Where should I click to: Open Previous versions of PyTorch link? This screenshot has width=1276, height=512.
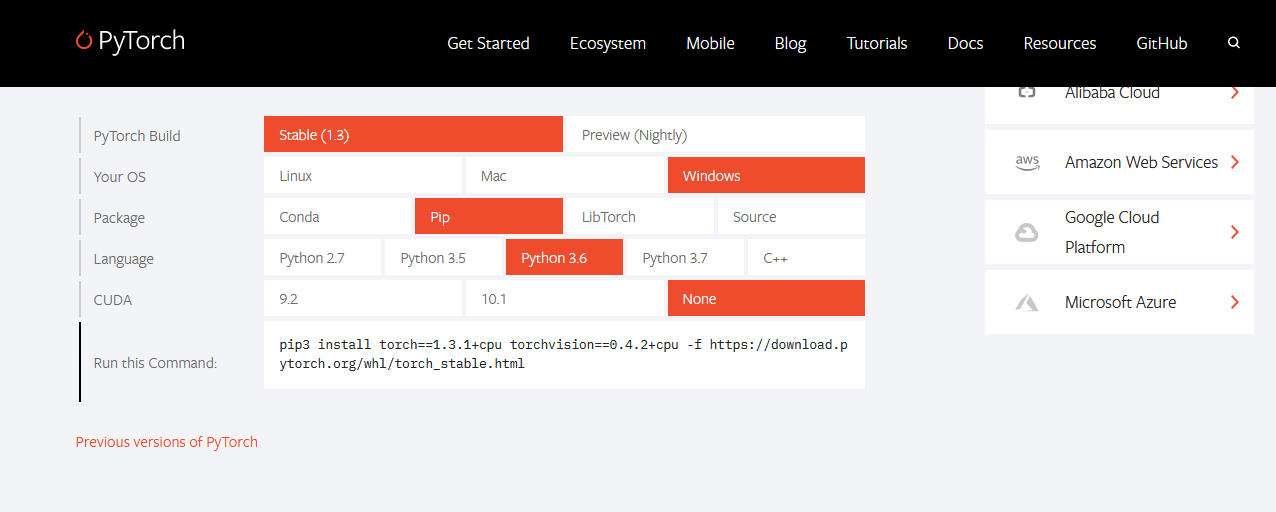[x=167, y=442]
